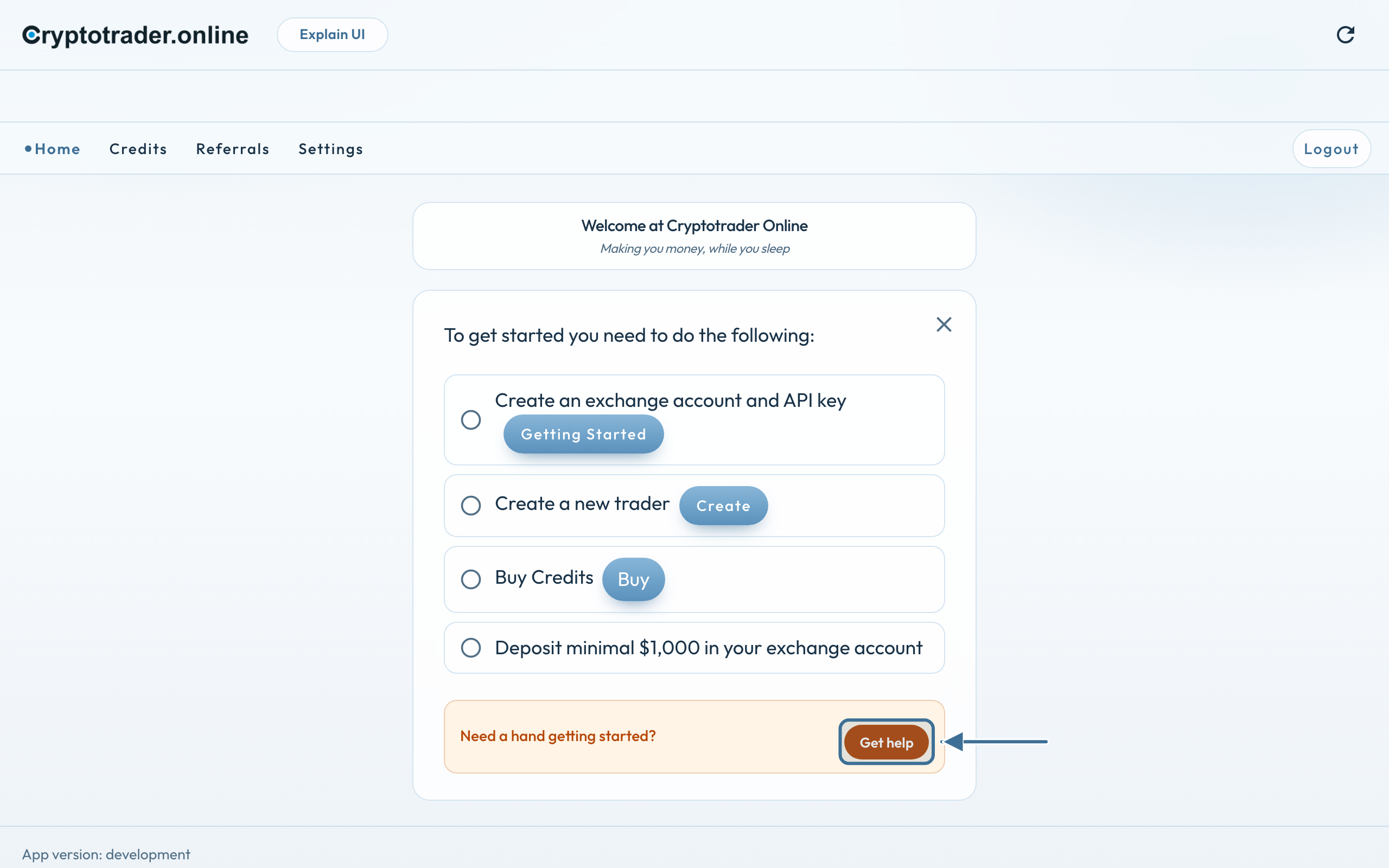
Task: Click the Getting Started button
Action: point(583,434)
